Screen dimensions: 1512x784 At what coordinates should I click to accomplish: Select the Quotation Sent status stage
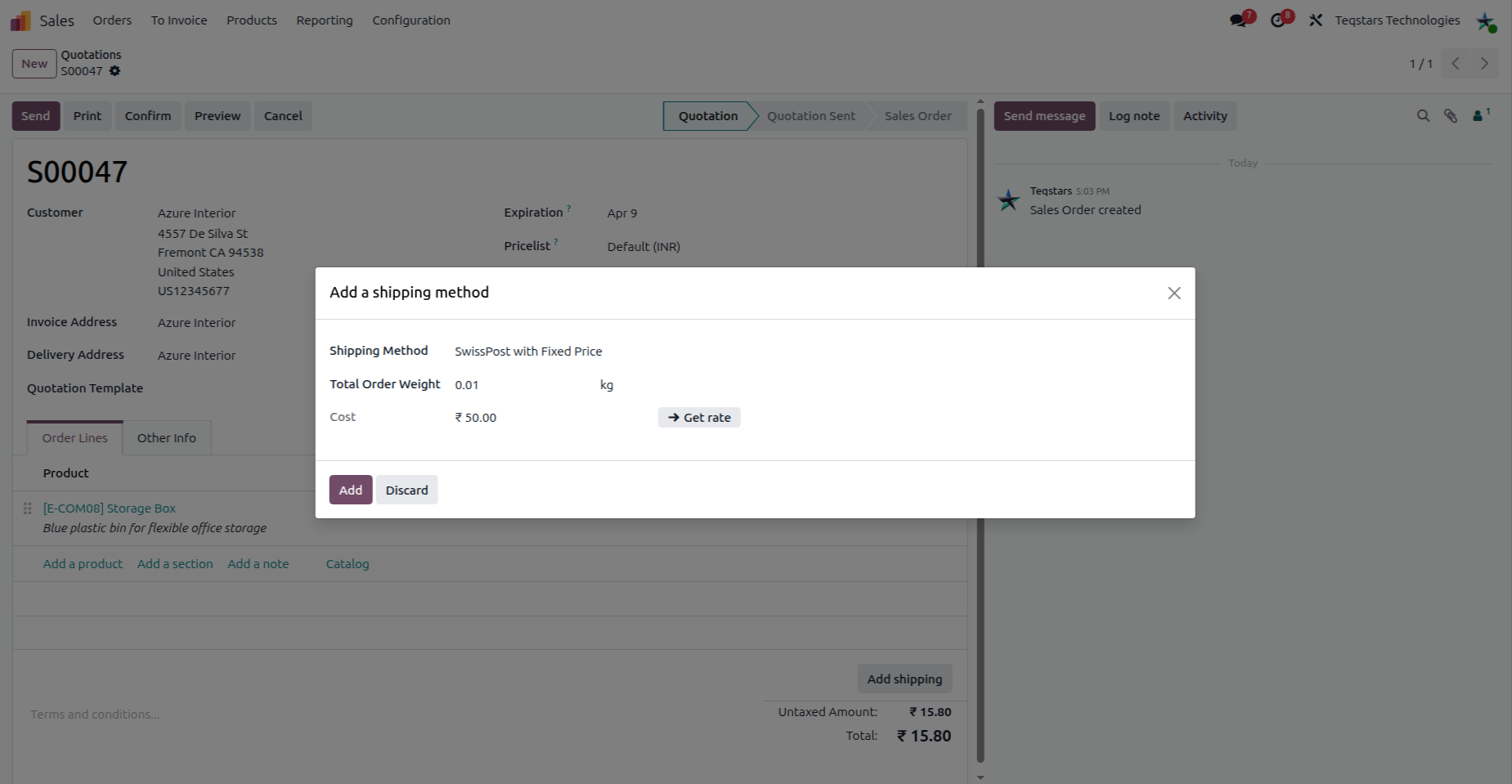[x=811, y=116]
